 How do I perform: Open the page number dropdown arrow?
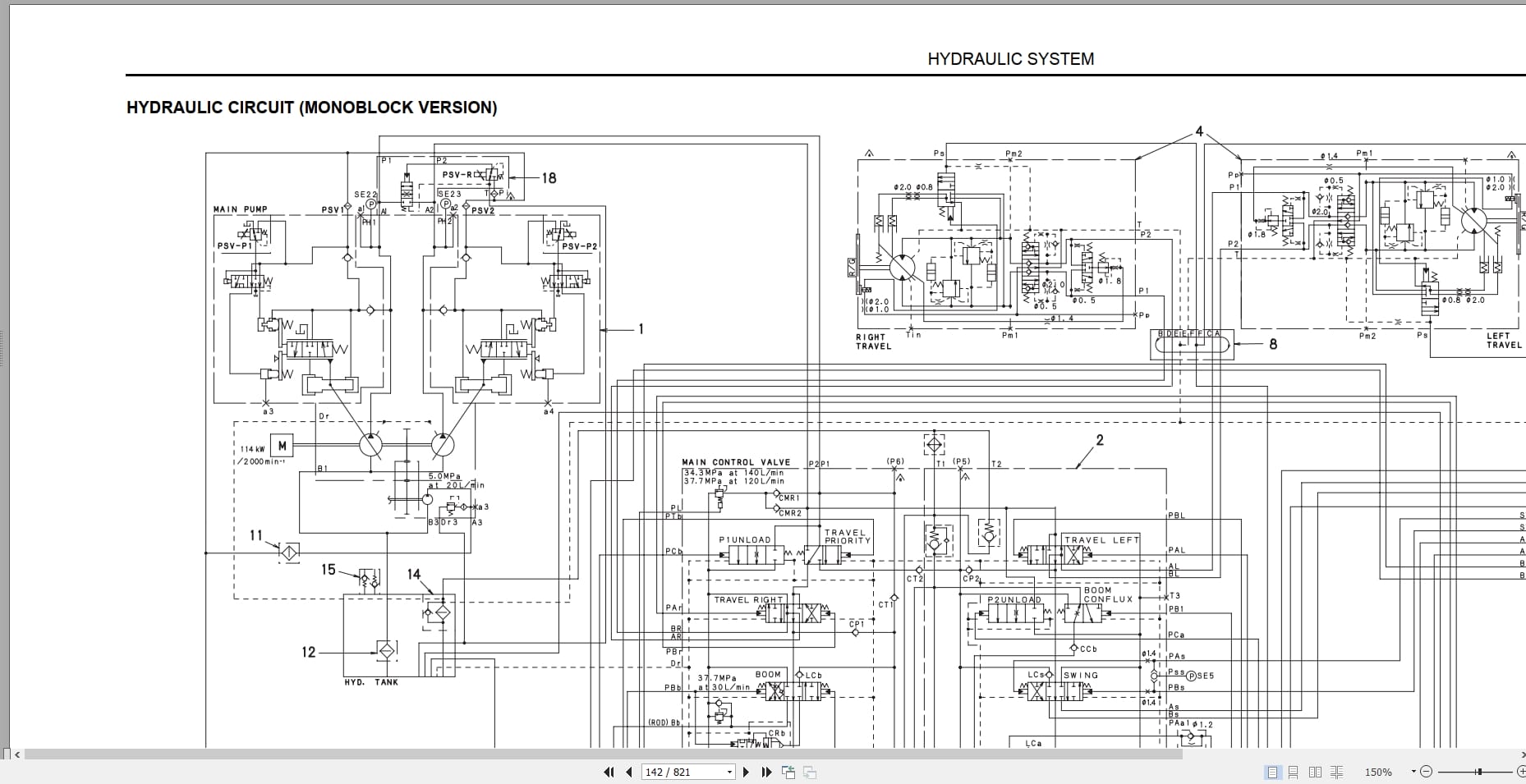(729, 772)
